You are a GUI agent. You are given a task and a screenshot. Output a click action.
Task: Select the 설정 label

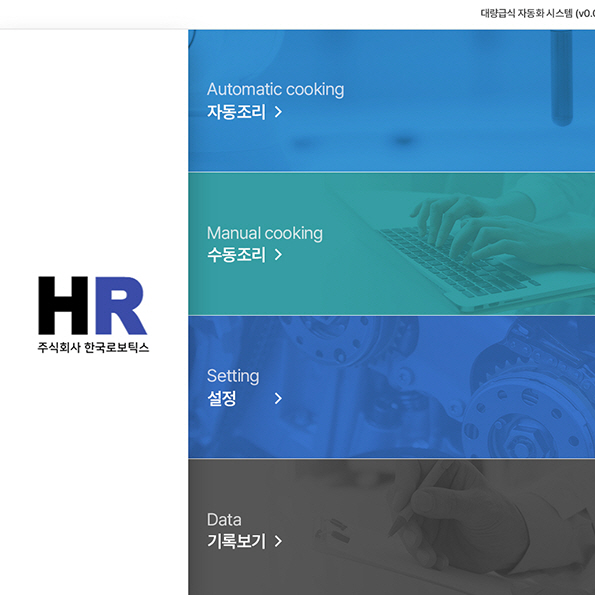pyautogui.click(x=222, y=398)
